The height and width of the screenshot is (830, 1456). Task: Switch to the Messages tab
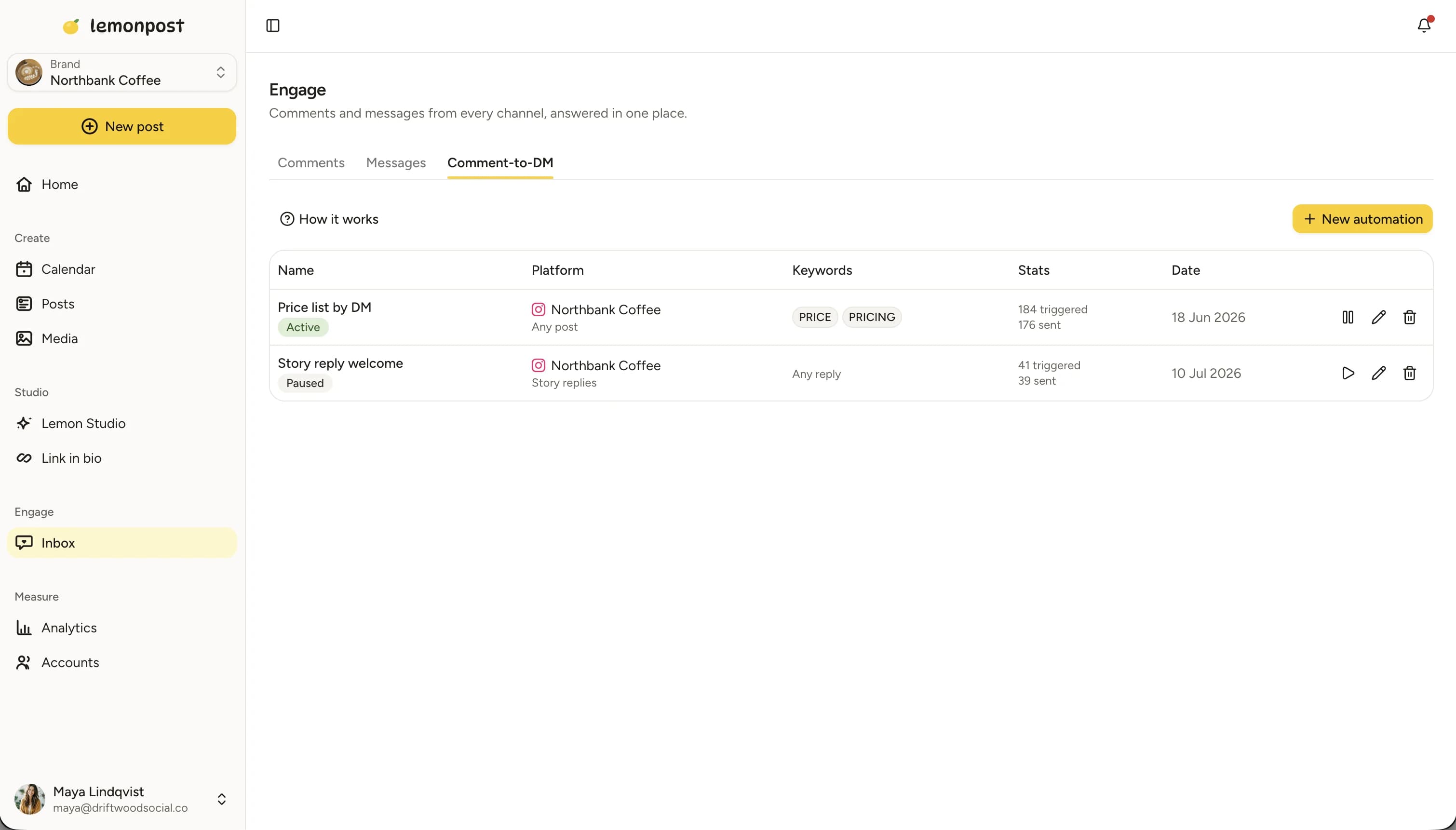[396, 162]
